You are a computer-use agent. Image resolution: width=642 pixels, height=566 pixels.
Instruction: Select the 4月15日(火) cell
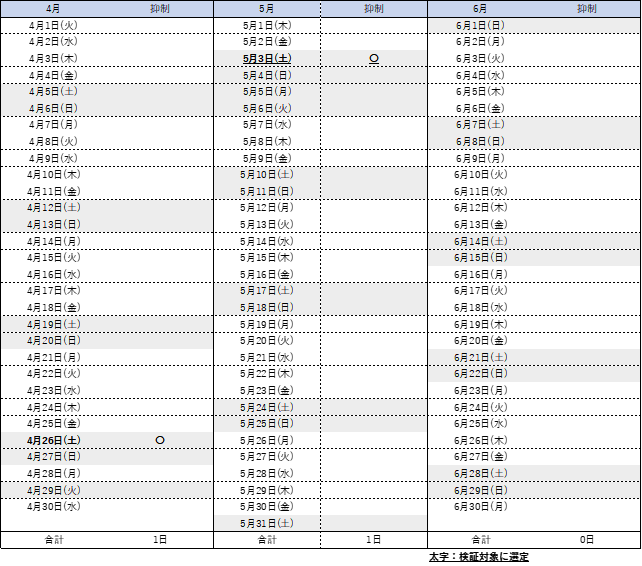click(54, 257)
